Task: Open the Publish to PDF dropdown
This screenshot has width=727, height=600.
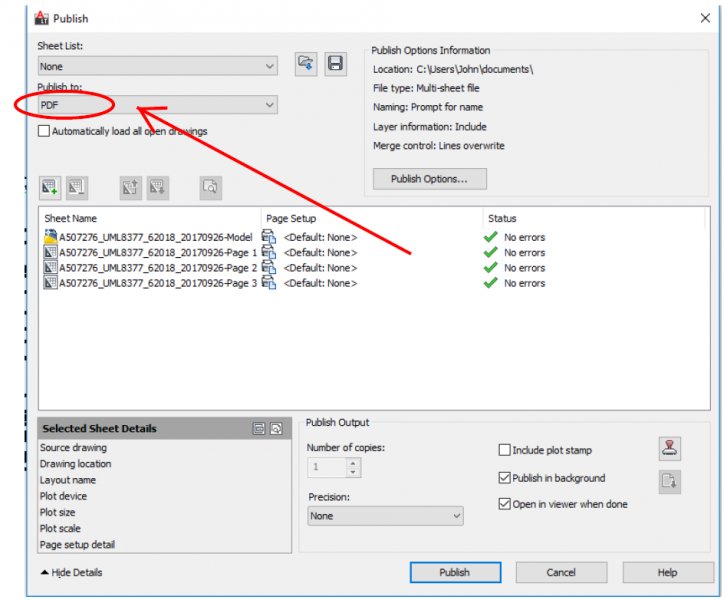Action: pyautogui.click(x=158, y=105)
